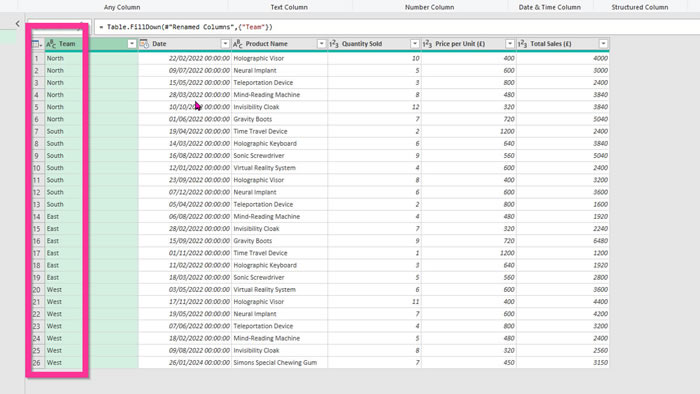The width and height of the screenshot is (700, 394).
Task: Click the Gravity Boots cell in row 6
Action: pyautogui.click(x=279, y=119)
